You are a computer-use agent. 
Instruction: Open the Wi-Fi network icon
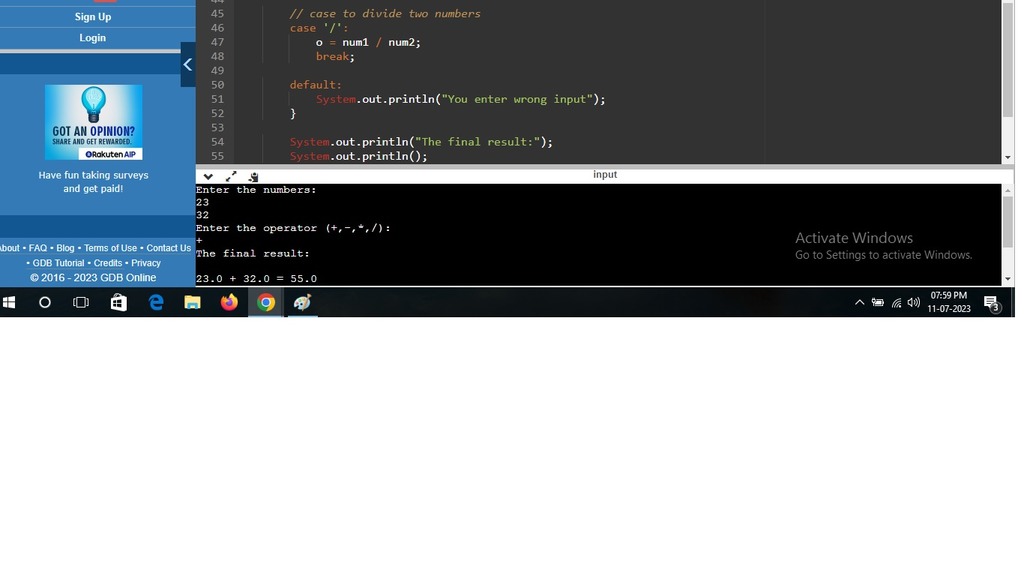pyautogui.click(x=896, y=302)
